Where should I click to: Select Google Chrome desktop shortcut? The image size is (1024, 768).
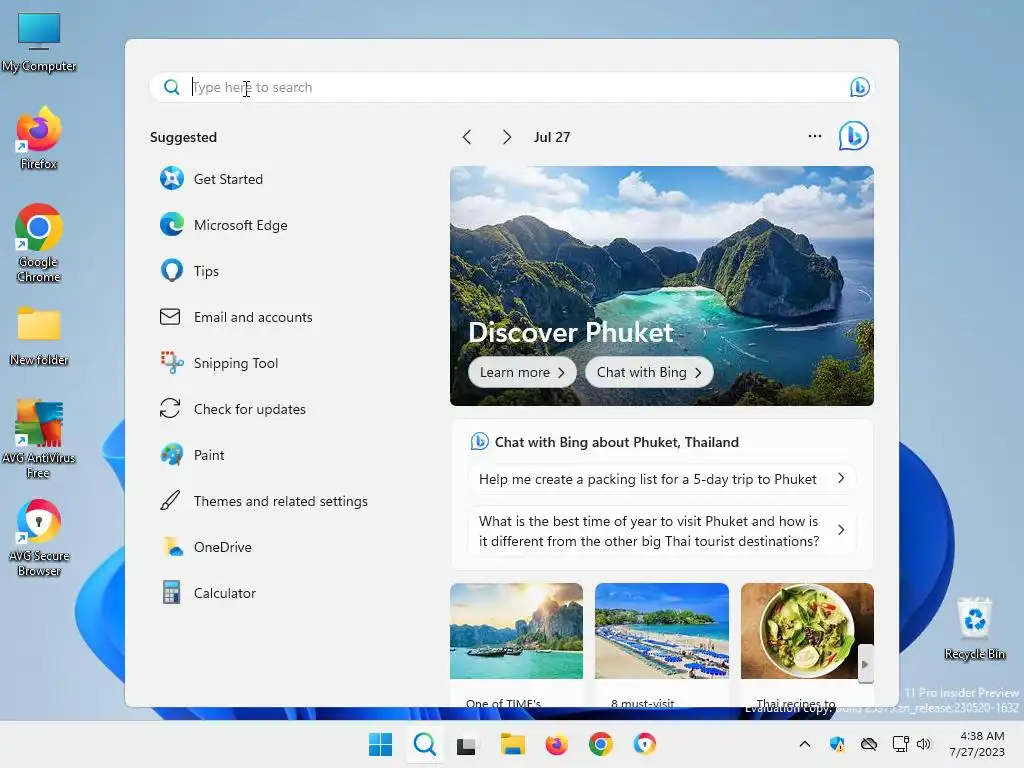point(39,244)
